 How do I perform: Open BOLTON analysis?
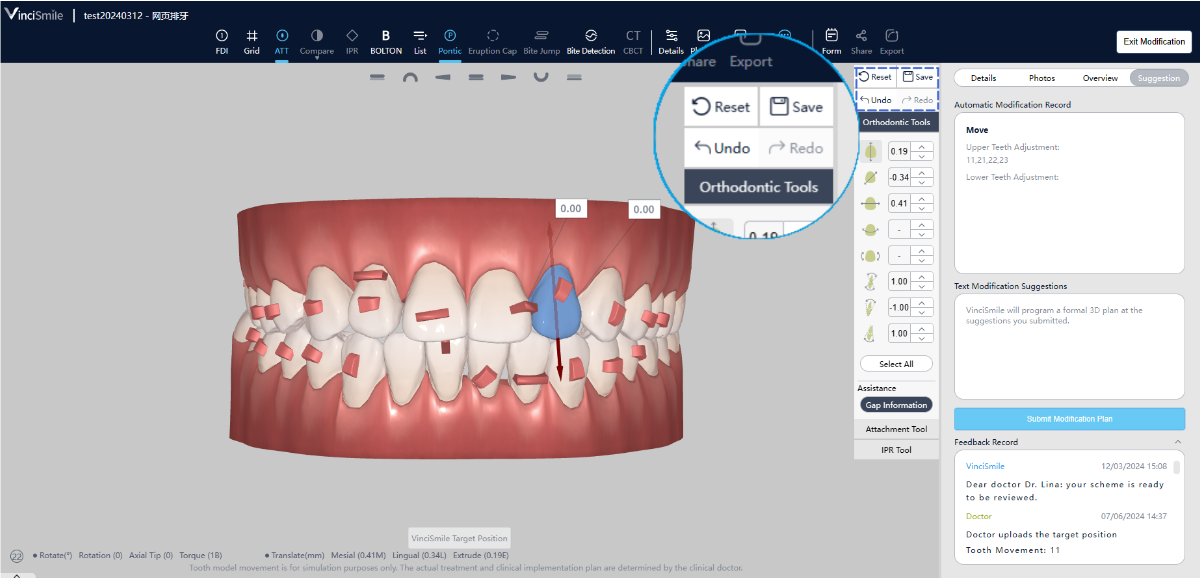click(386, 41)
